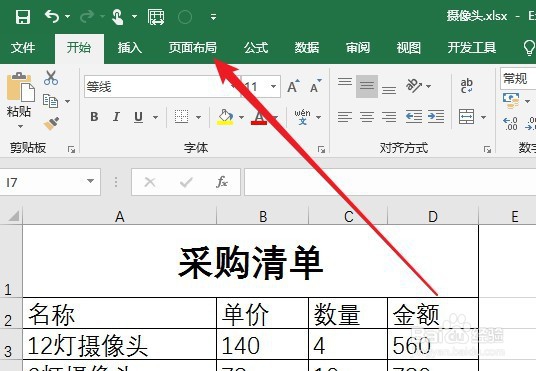536x371 pixels.
Task: Increase decimal places icon
Action: [x=510, y=123]
